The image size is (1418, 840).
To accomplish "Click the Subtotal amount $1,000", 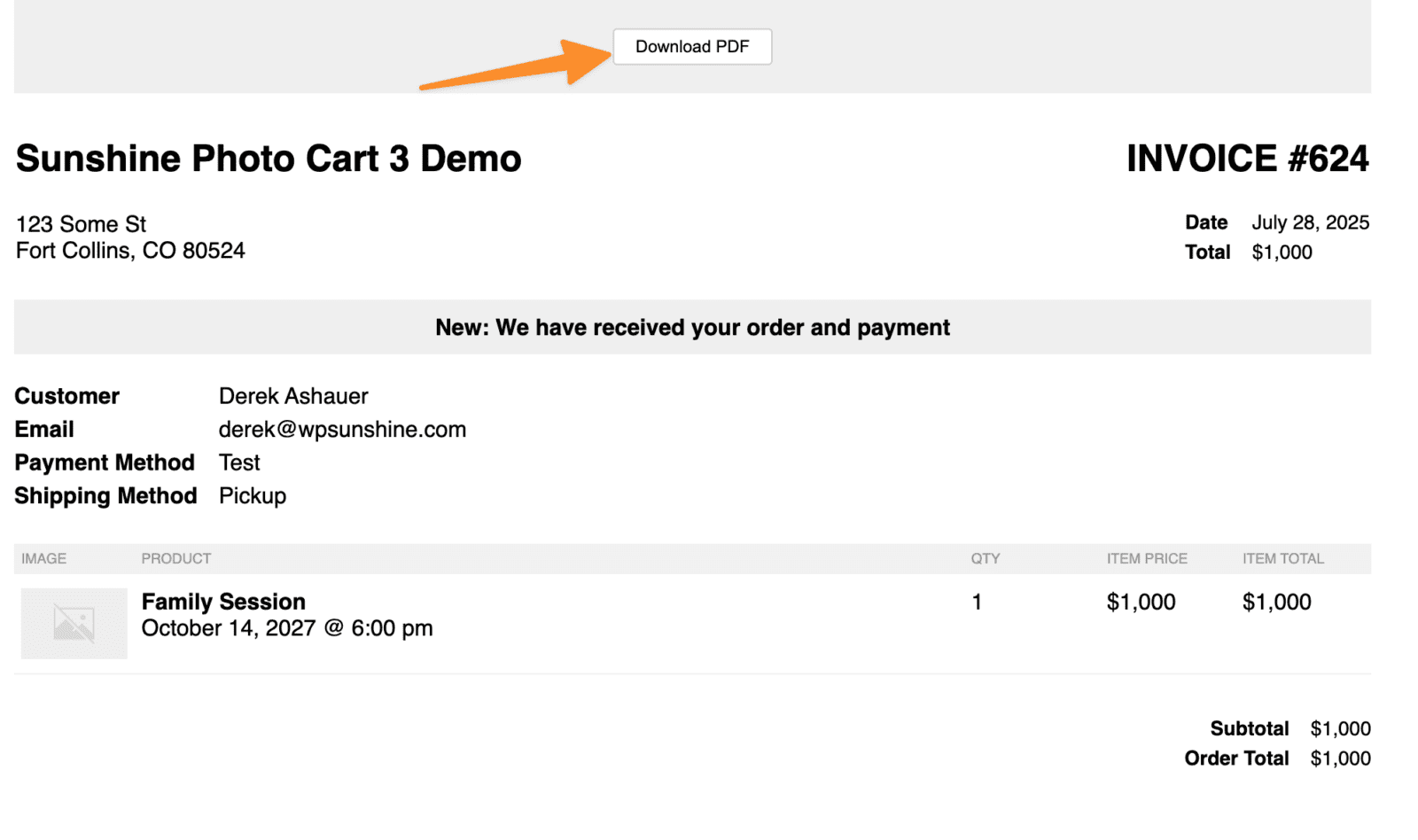I will [x=1340, y=729].
